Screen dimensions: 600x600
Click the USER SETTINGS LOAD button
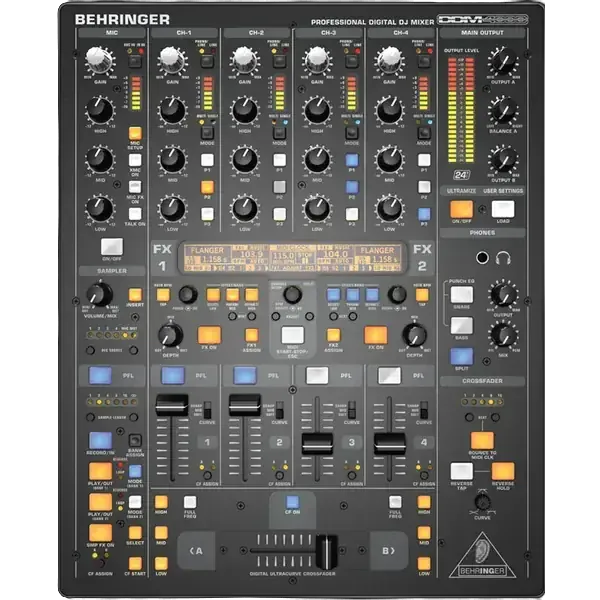pyautogui.click(x=503, y=209)
